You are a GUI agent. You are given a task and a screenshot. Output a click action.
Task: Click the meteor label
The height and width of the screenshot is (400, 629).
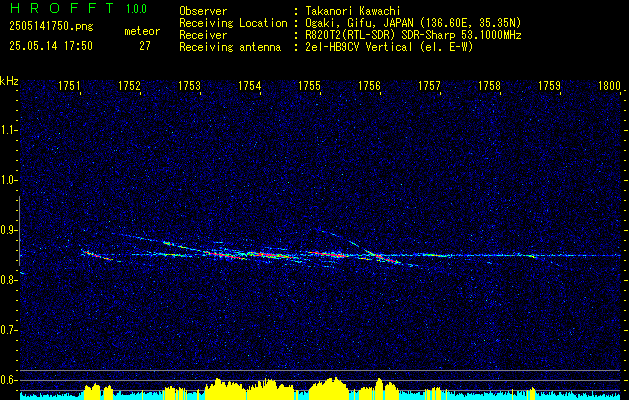pos(142,31)
